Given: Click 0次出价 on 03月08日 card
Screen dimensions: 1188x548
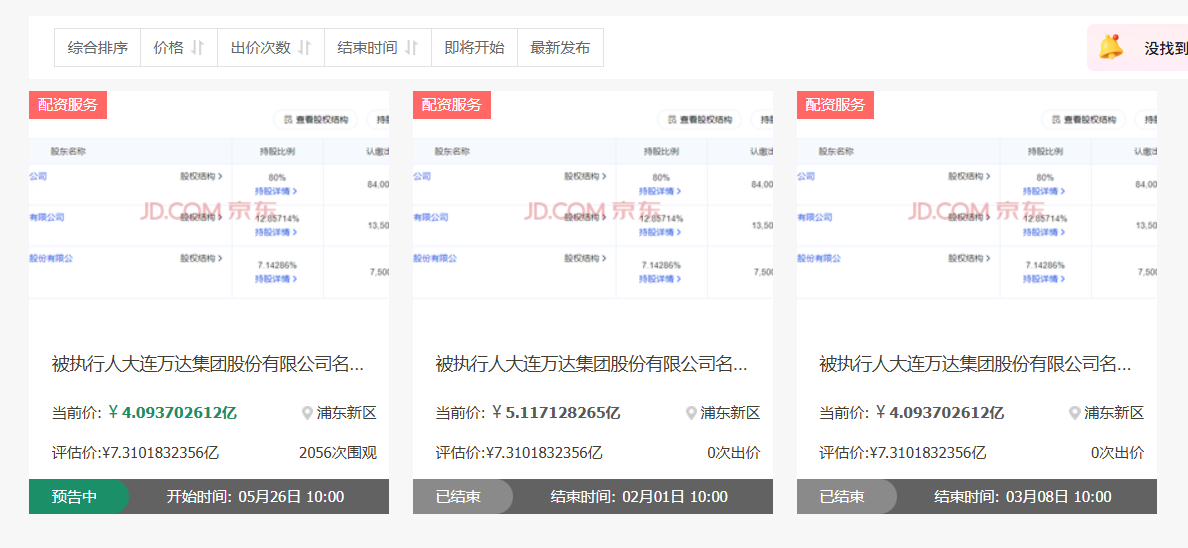Looking at the screenshot, I should (x=1118, y=453).
